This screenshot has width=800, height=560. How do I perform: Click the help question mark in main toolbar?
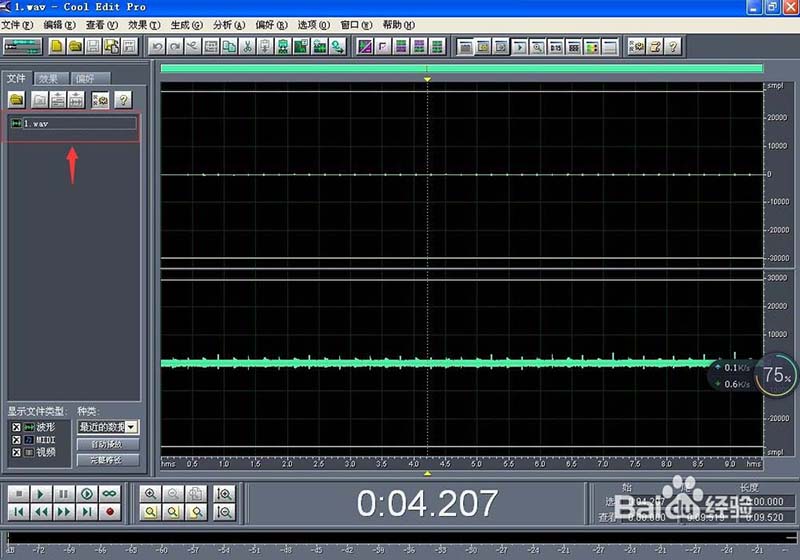[673, 47]
